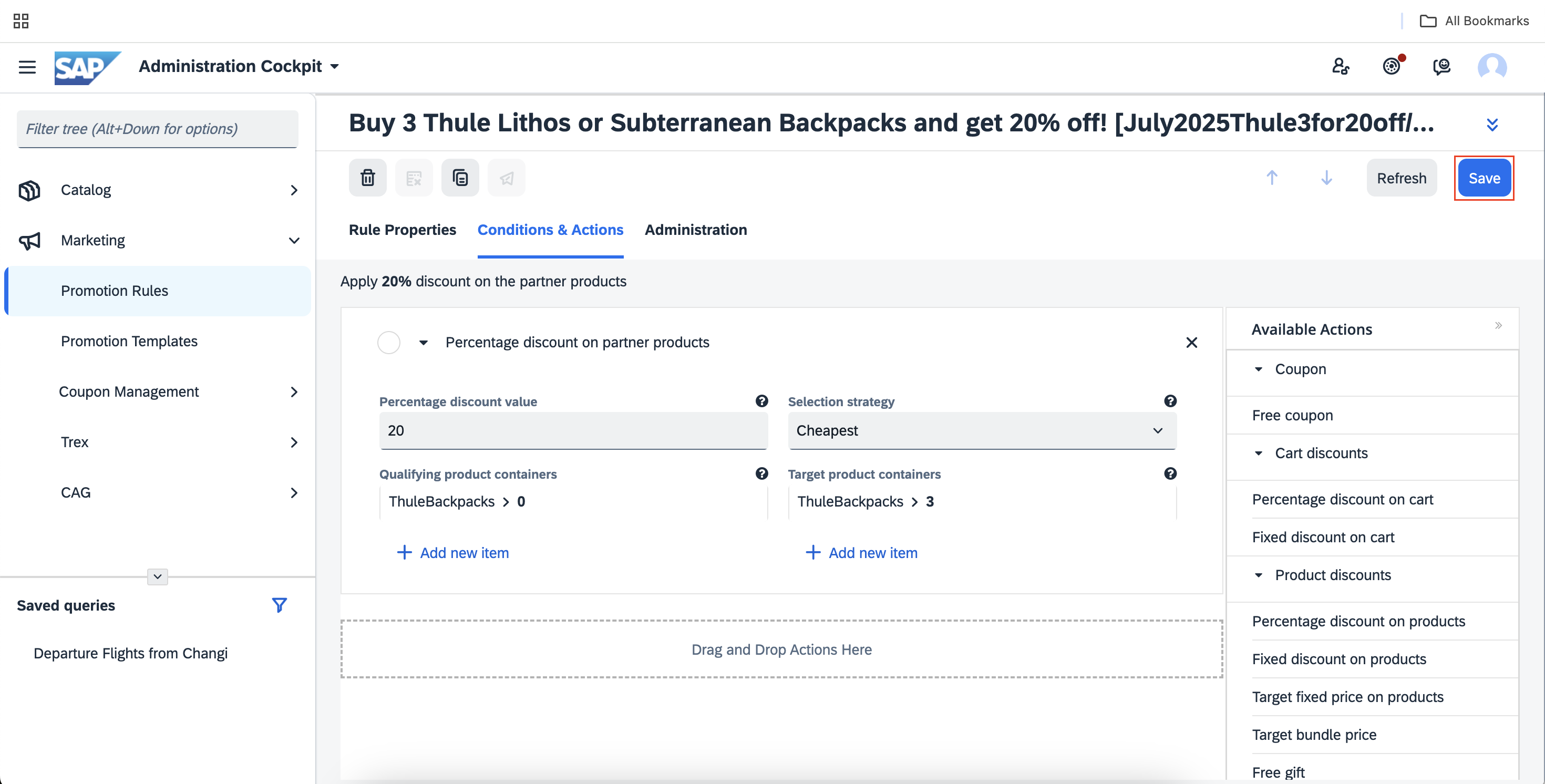Open notifications icon with red dot
This screenshot has height=784, width=1545.
point(1392,66)
